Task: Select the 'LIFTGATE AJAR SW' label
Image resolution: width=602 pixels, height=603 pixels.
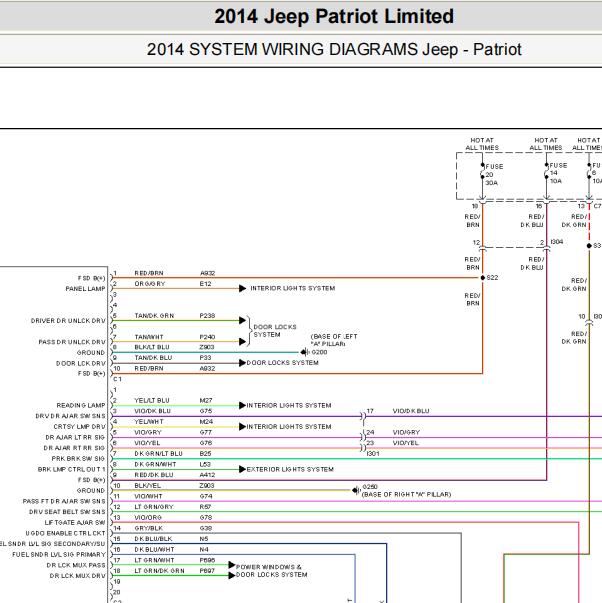Action: coord(75,523)
